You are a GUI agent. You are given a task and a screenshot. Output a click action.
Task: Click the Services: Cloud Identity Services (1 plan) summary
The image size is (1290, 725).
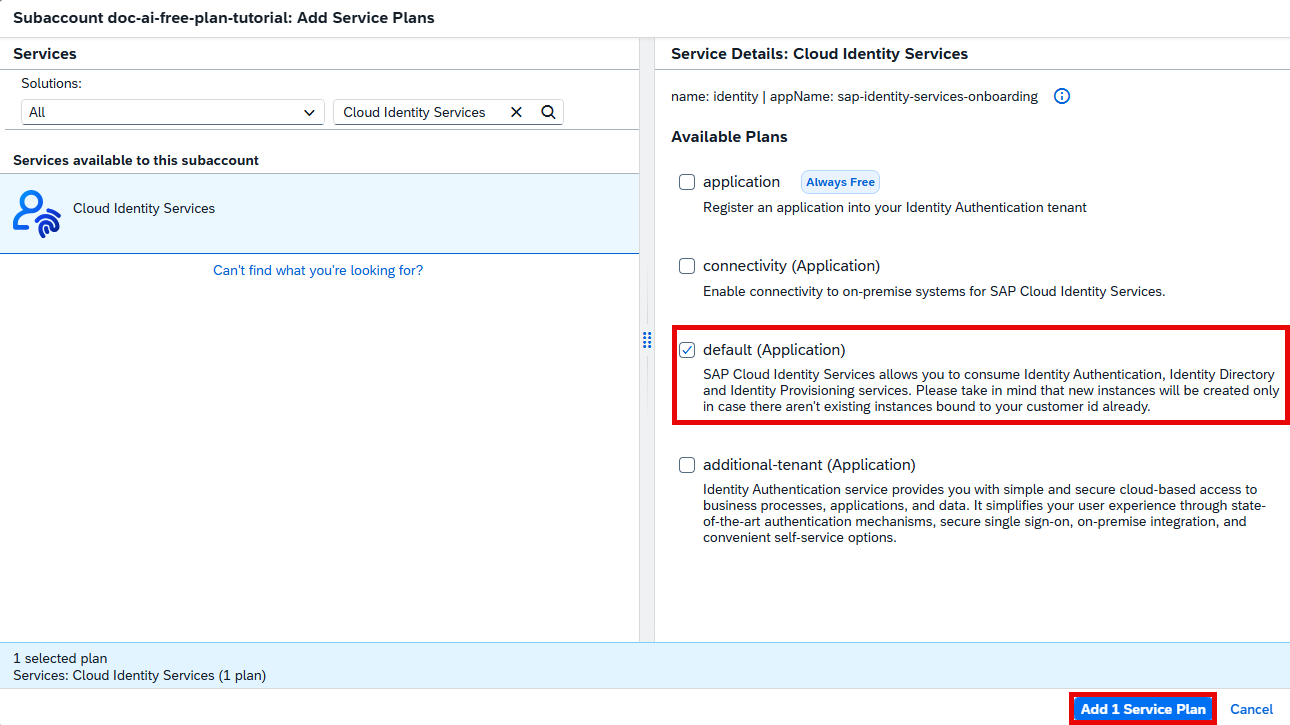point(140,675)
